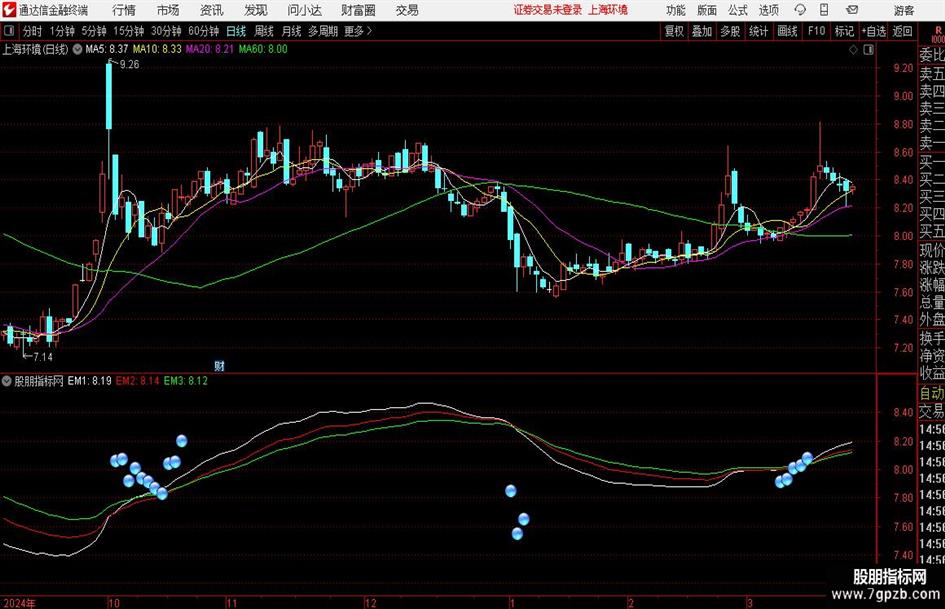Click the MA60: 8.00 label
This screenshot has width=945, height=609.
click(263, 49)
